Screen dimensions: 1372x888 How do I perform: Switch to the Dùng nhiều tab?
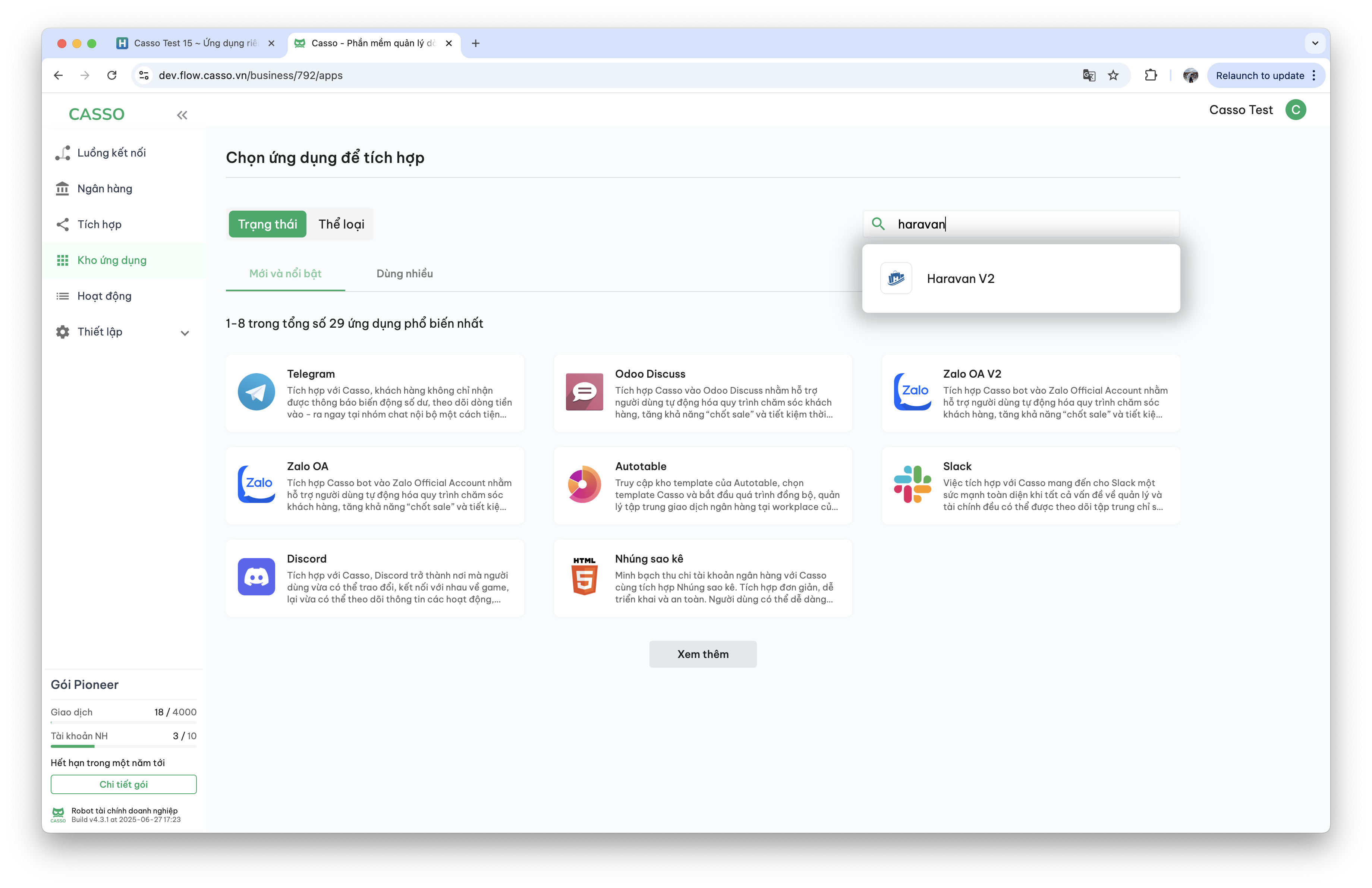point(404,274)
